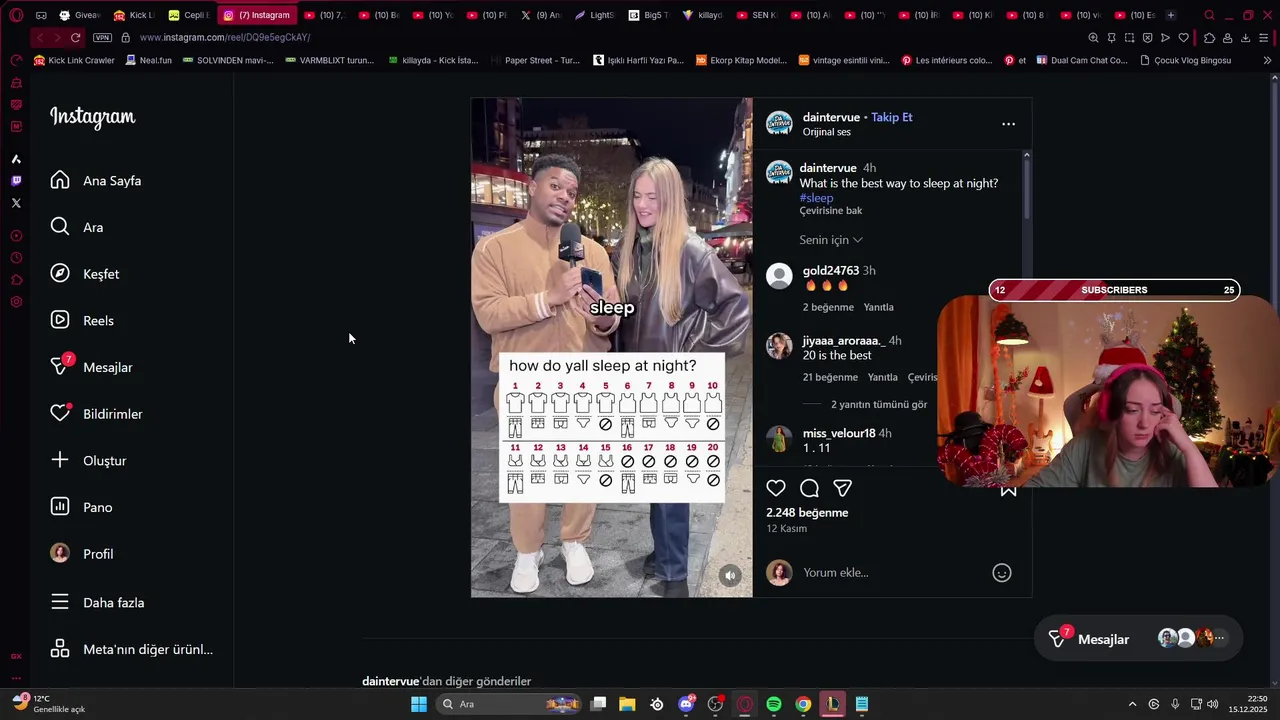Click Takip Et to follow daintervue

pos(892,117)
